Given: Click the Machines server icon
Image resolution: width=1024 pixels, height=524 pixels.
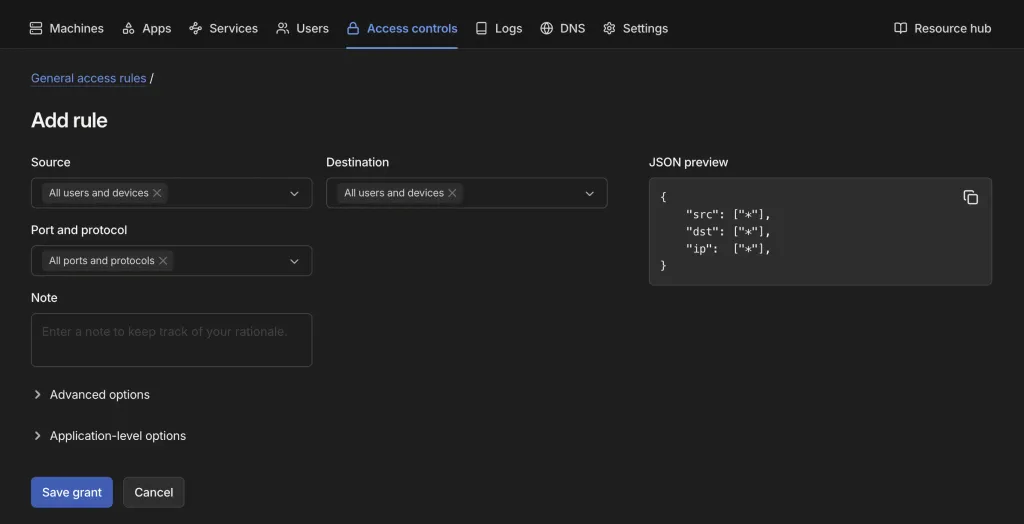Looking at the screenshot, I should [x=36, y=28].
